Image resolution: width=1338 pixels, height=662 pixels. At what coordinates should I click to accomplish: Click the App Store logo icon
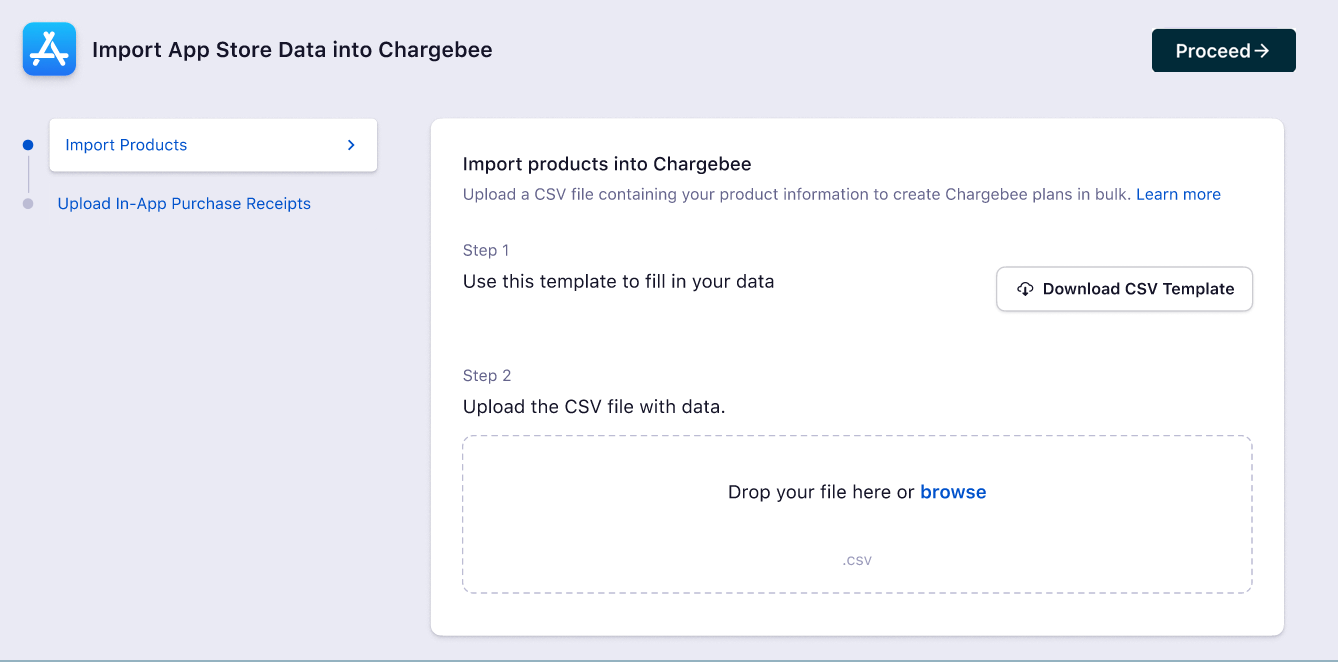click(x=49, y=49)
